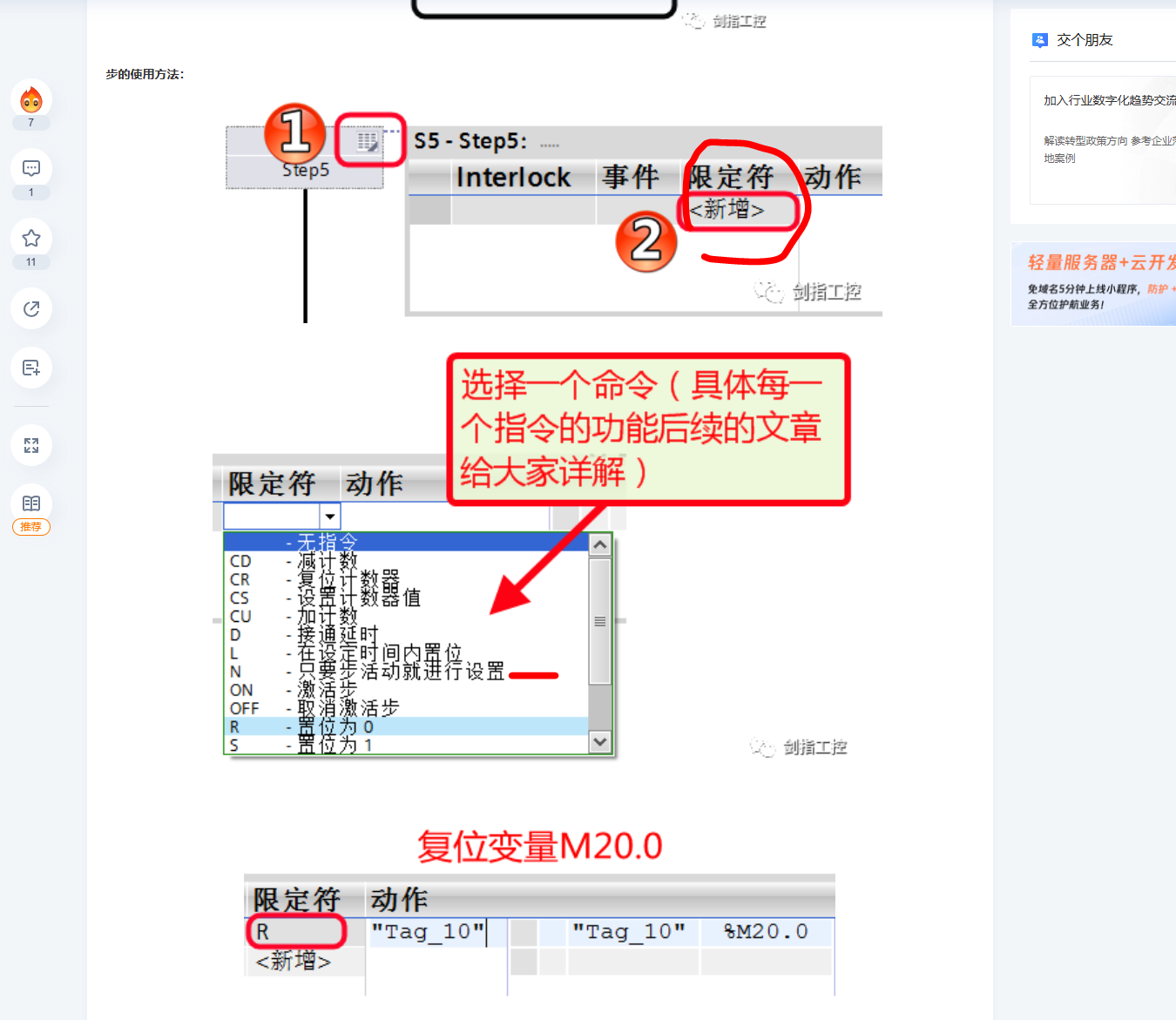The width and height of the screenshot is (1176, 1020).
Task: Click the share icon in left sidebar
Action: pyautogui.click(x=31, y=308)
